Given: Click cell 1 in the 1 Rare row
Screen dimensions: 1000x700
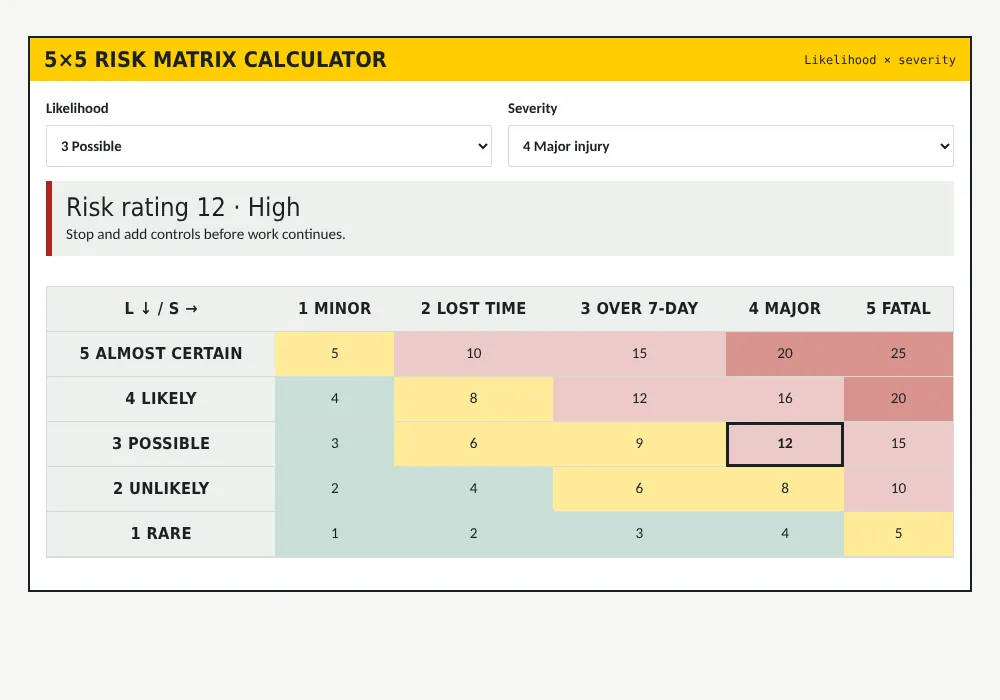Looking at the screenshot, I should point(334,534).
